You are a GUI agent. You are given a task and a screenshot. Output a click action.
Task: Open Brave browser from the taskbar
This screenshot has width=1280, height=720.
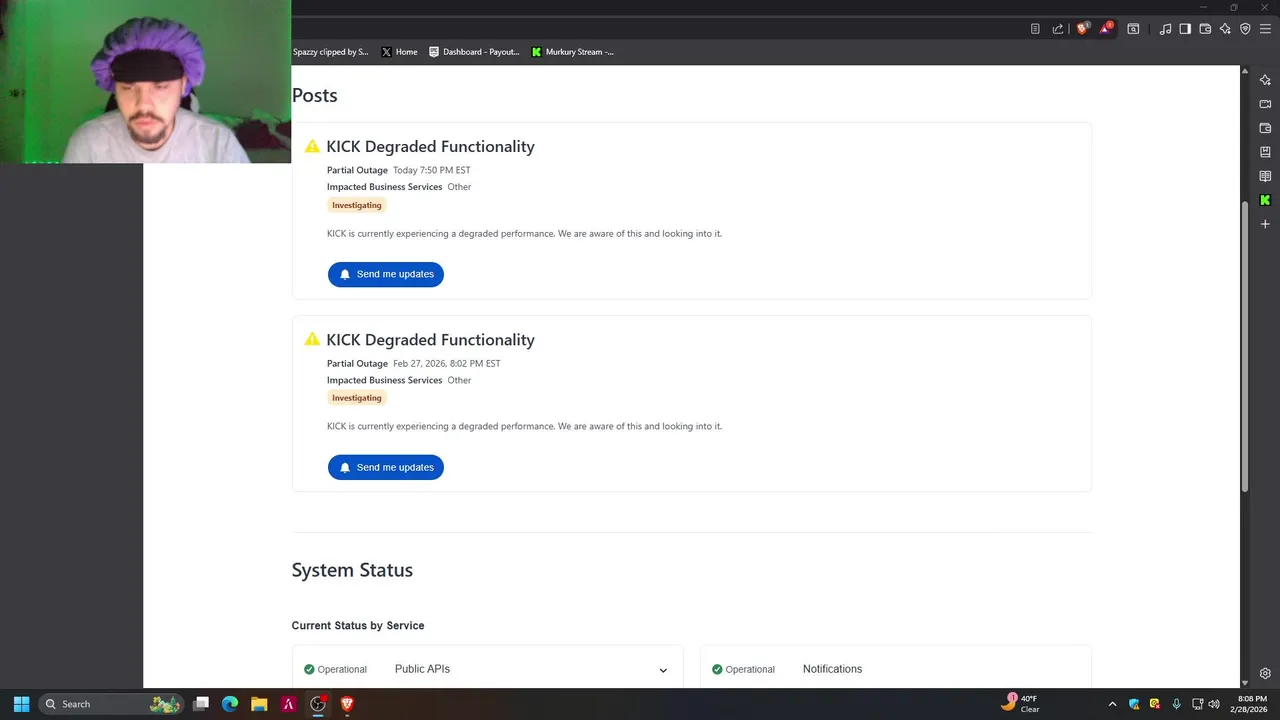(347, 704)
